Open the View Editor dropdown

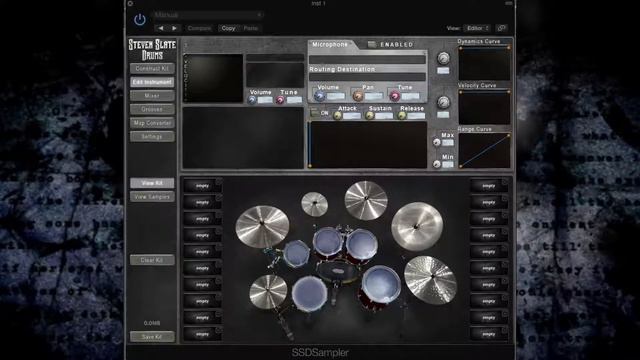[x=477, y=28]
